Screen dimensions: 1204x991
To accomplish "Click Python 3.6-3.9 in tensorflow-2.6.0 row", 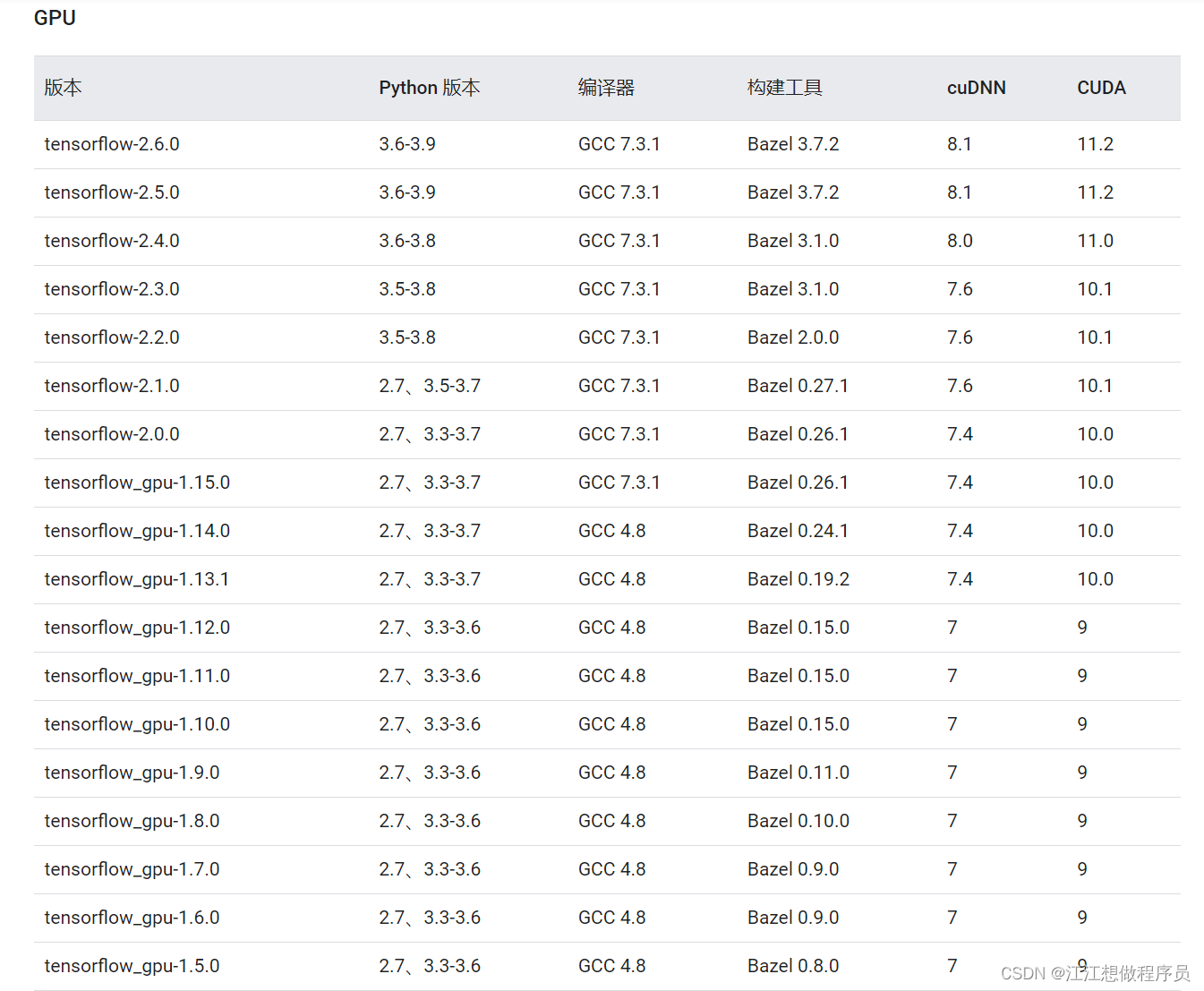I will [x=407, y=144].
